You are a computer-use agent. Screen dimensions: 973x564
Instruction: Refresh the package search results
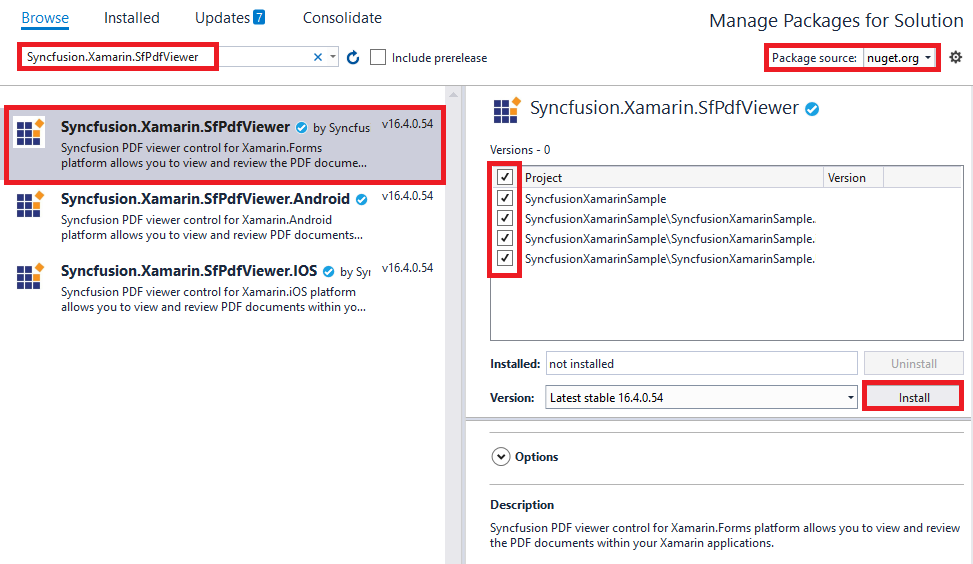pyautogui.click(x=353, y=58)
